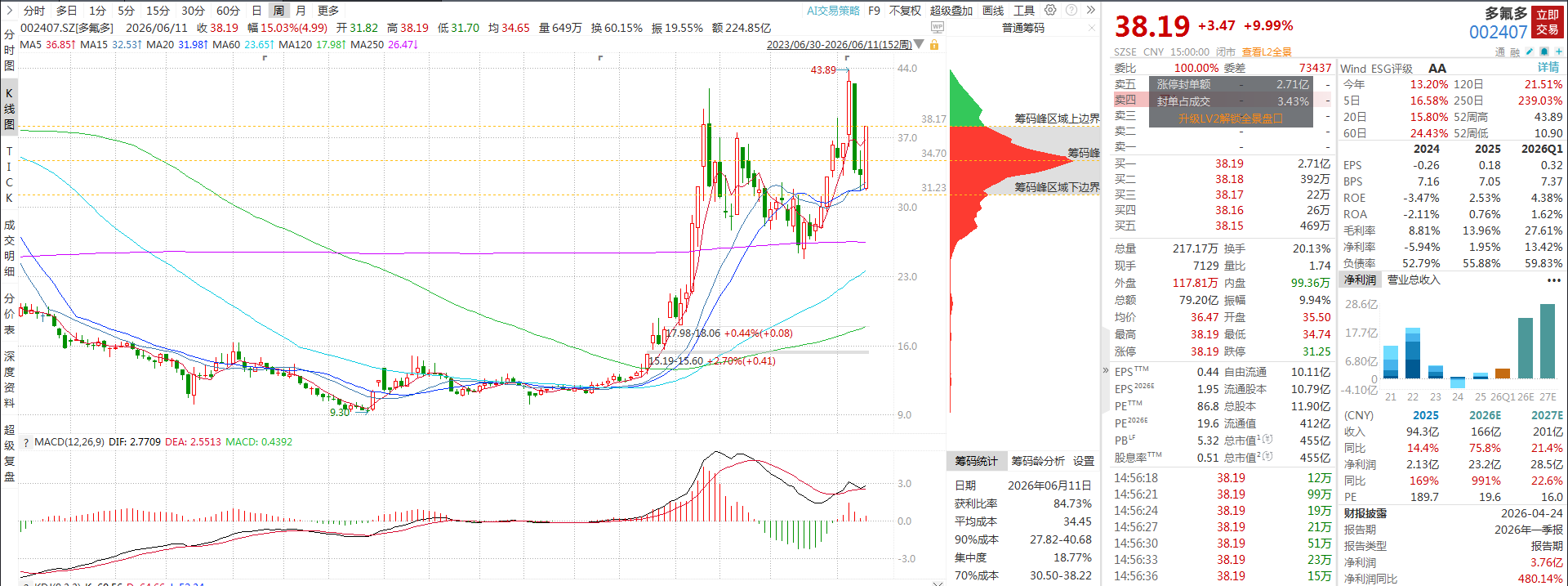This screenshot has height=586, width=1568.
Task: Open the TICK sidebar tab
Action: pyautogui.click(x=9, y=175)
